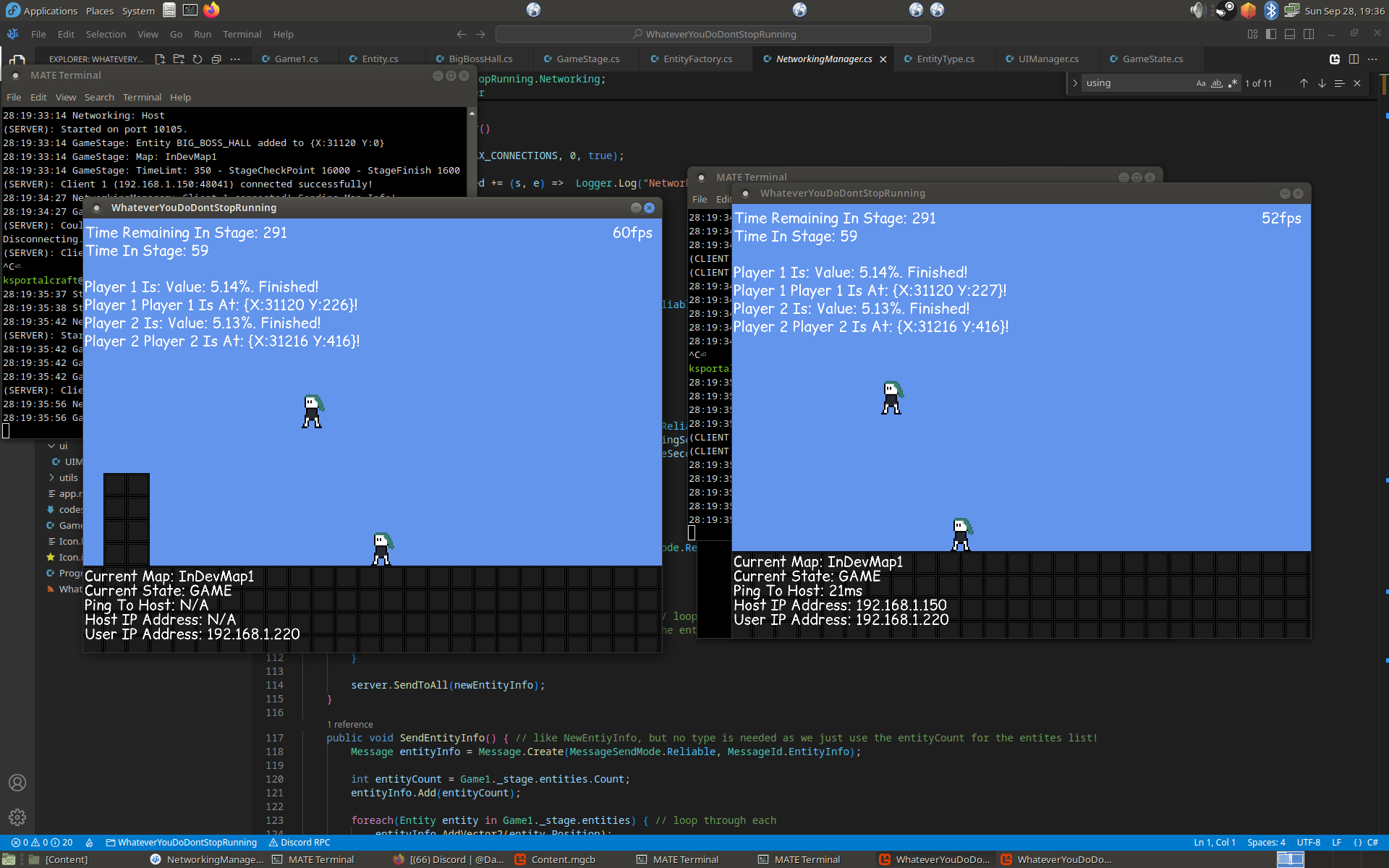The image size is (1389, 868).
Task: Toggle Use Regular Expression in find widget
Action: coord(1233,83)
